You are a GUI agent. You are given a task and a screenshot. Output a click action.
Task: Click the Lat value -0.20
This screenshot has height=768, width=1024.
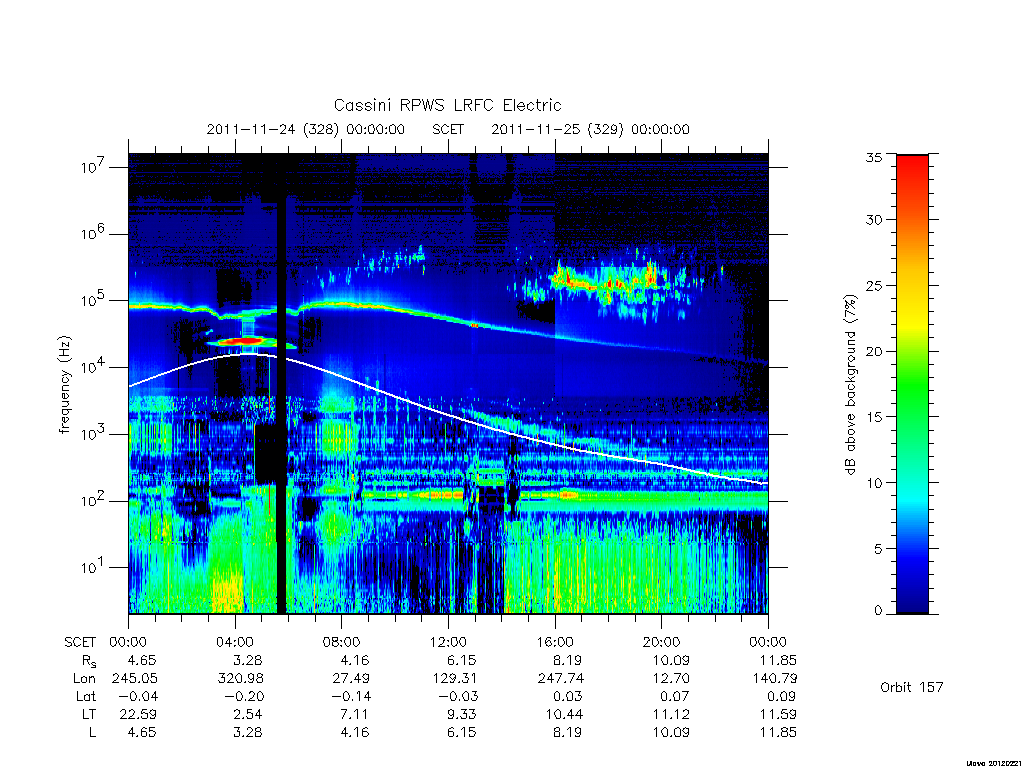(x=243, y=696)
